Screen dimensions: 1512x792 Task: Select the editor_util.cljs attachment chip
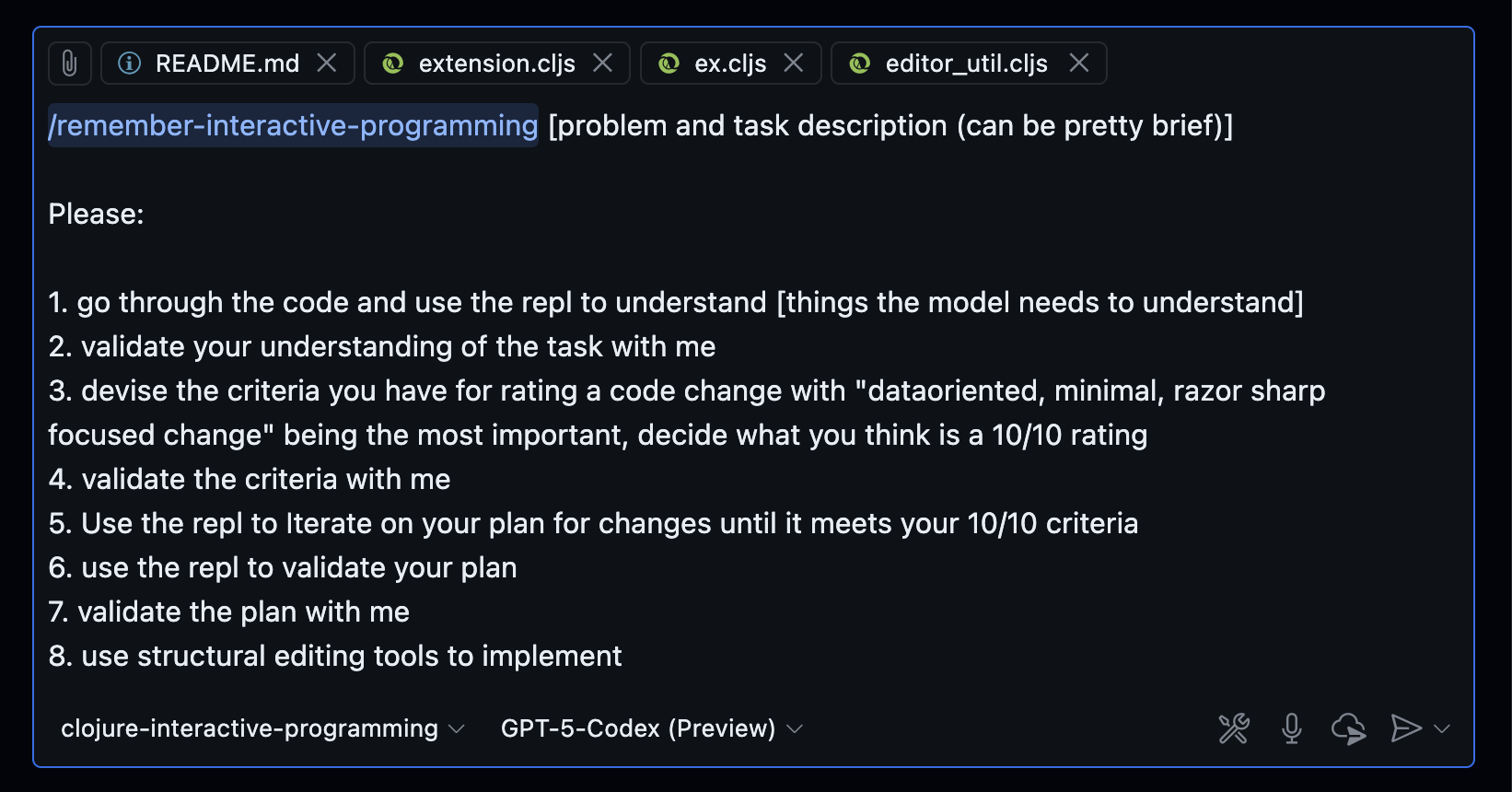(x=965, y=63)
